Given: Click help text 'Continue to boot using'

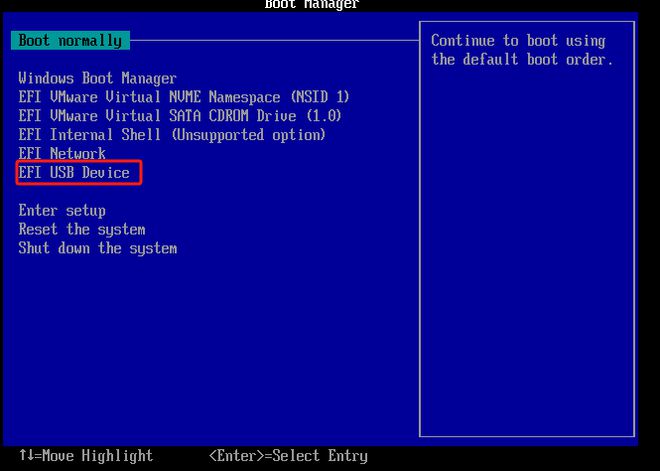Looking at the screenshot, I should 518,41.
